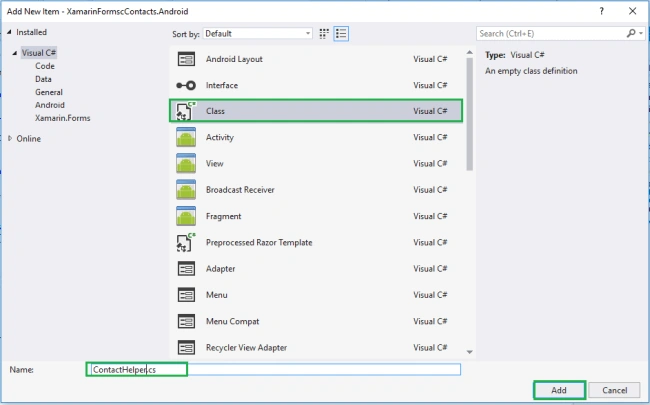Select the Android Layout template icon
This screenshot has height=405, width=650.
[x=186, y=59]
